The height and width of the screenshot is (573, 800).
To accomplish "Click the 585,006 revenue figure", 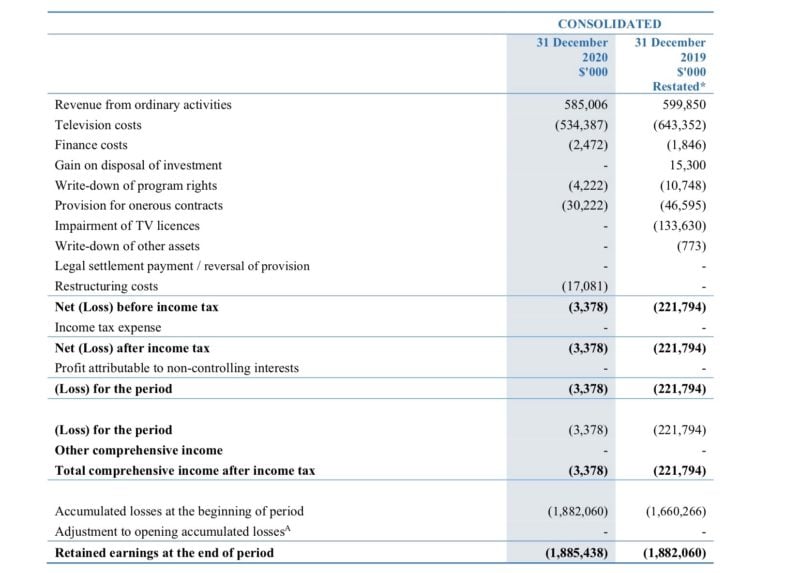I will point(586,104).
